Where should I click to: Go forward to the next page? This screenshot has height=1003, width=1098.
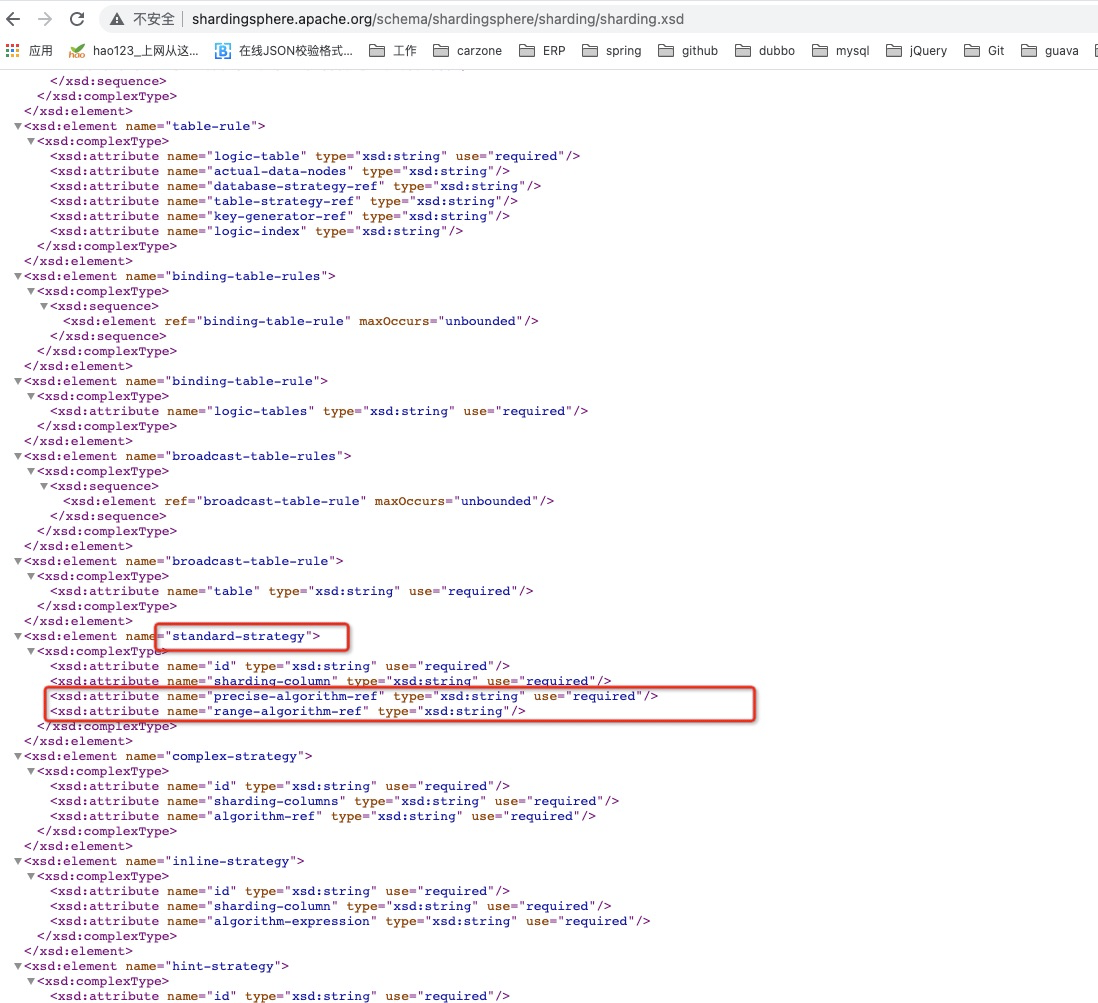45,19
